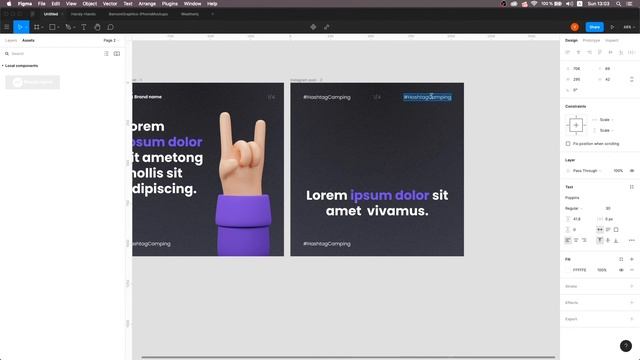This screenshot has height=360, width=640.
Task: Open the File menu
Action: (42, 4)
